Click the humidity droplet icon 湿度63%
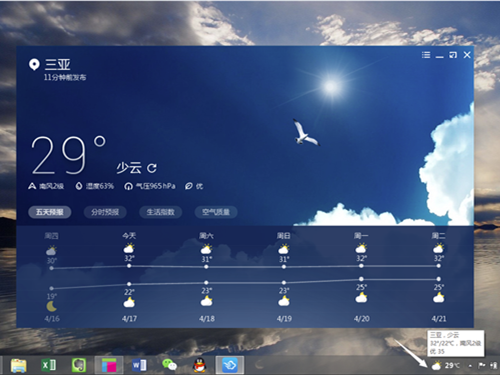This screenshot has width=500, height=375. point(79,186)
